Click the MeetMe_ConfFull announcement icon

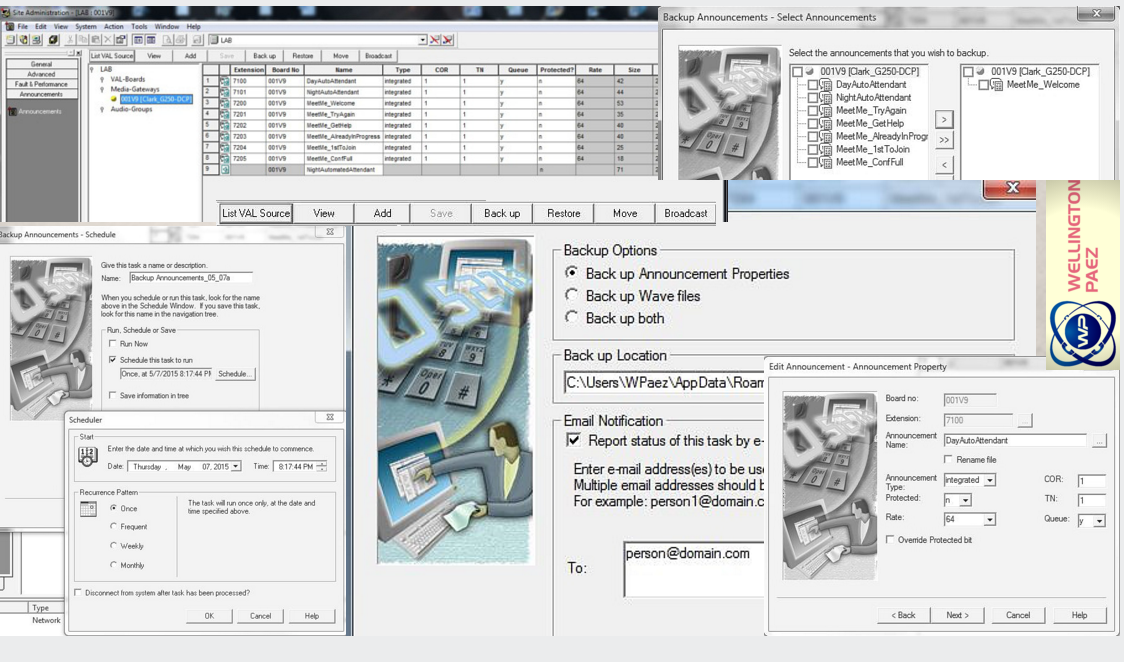pos(826,163)
